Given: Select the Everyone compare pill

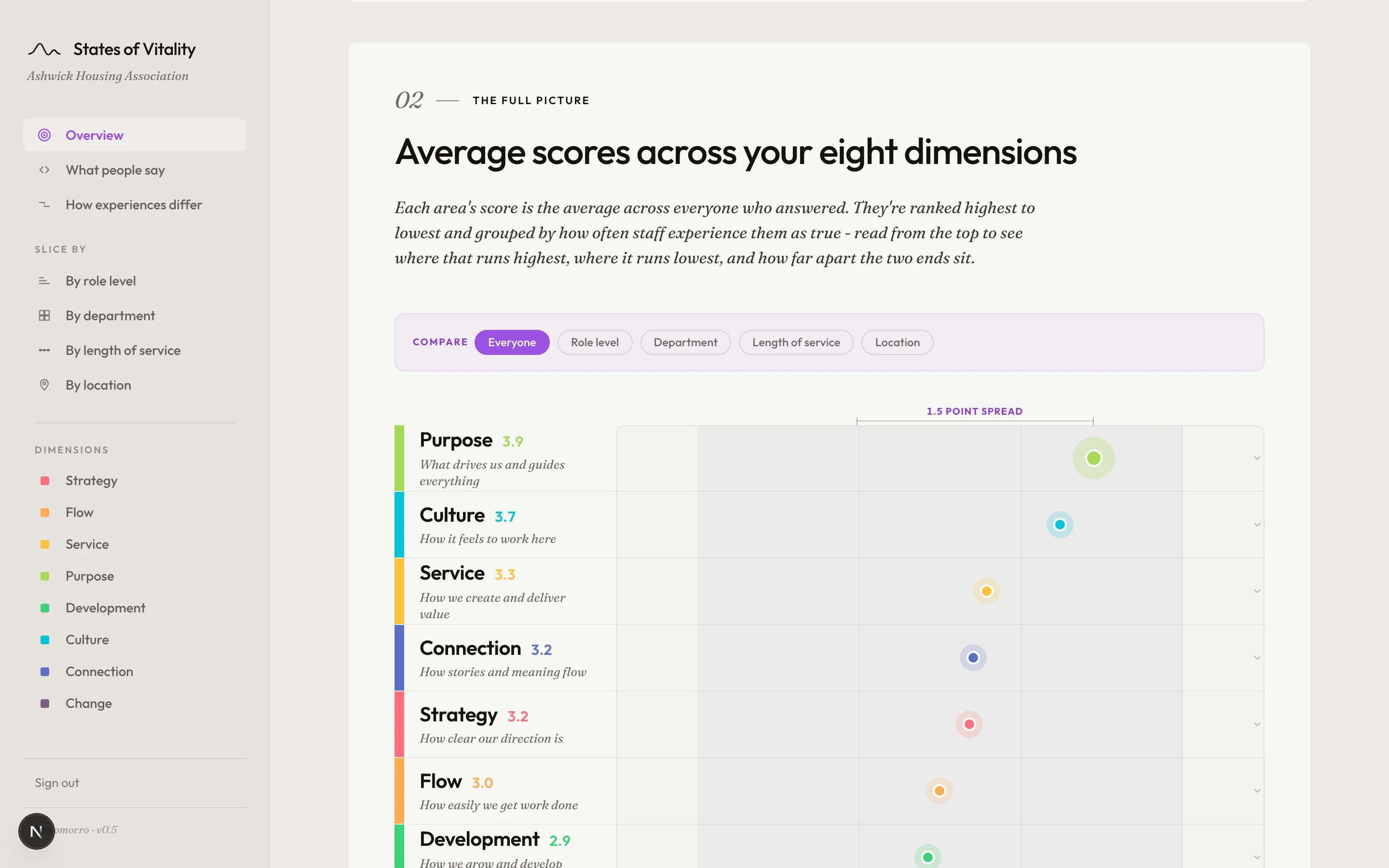Looking at the screenshot, I should coord(511,342).
